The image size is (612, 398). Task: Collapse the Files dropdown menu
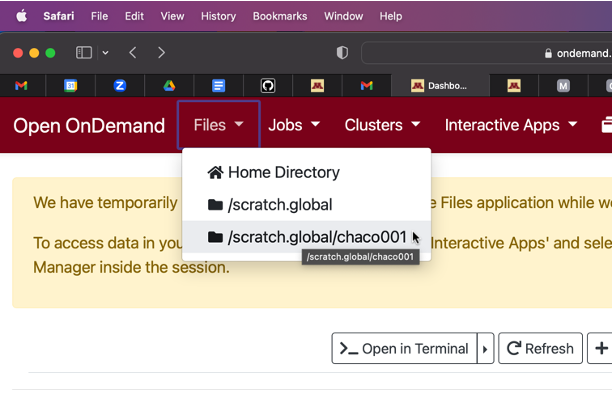click(x=219, y=125)
